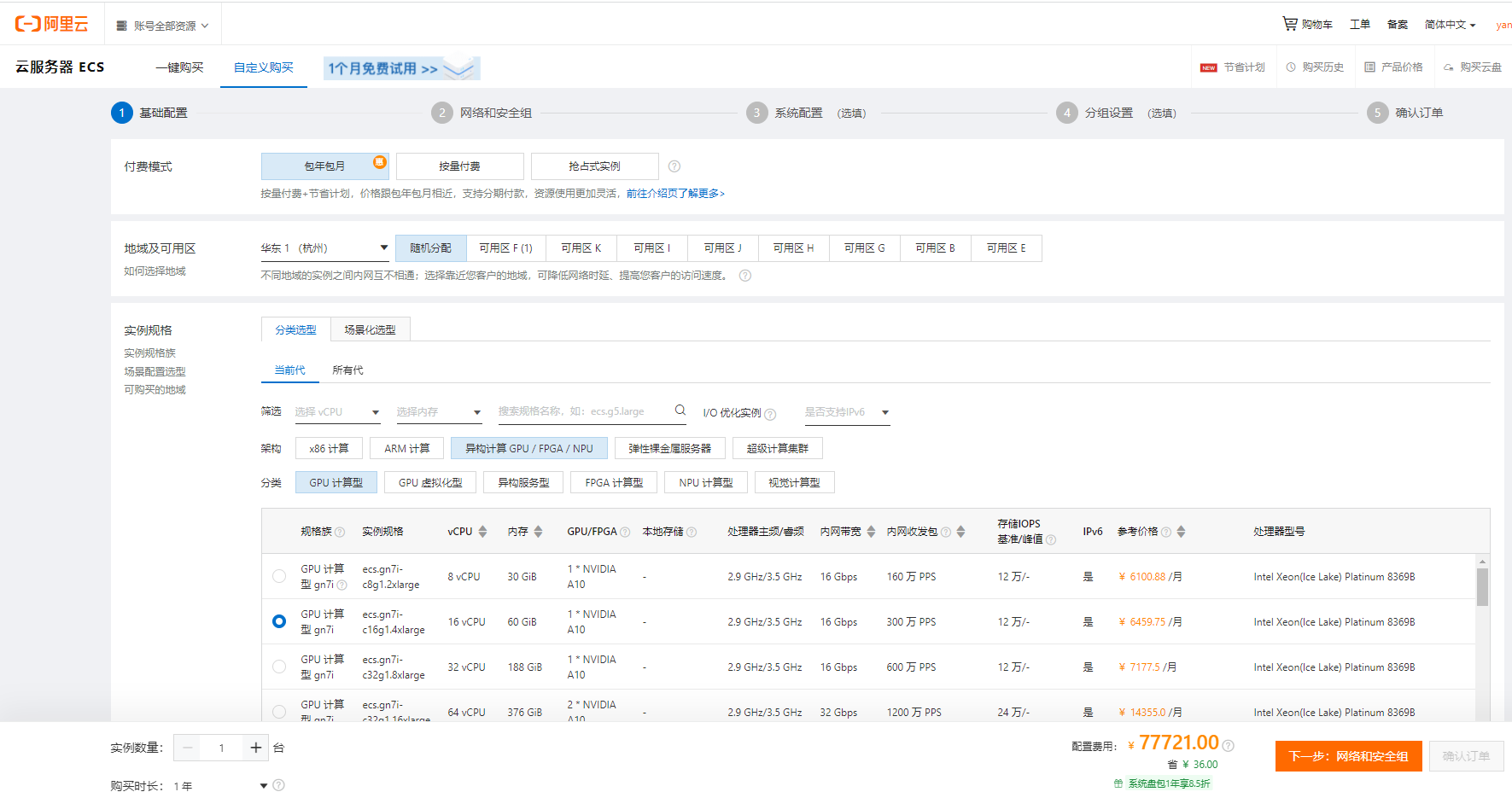Select 抢占式实例 payment mode

click(595, 166)
